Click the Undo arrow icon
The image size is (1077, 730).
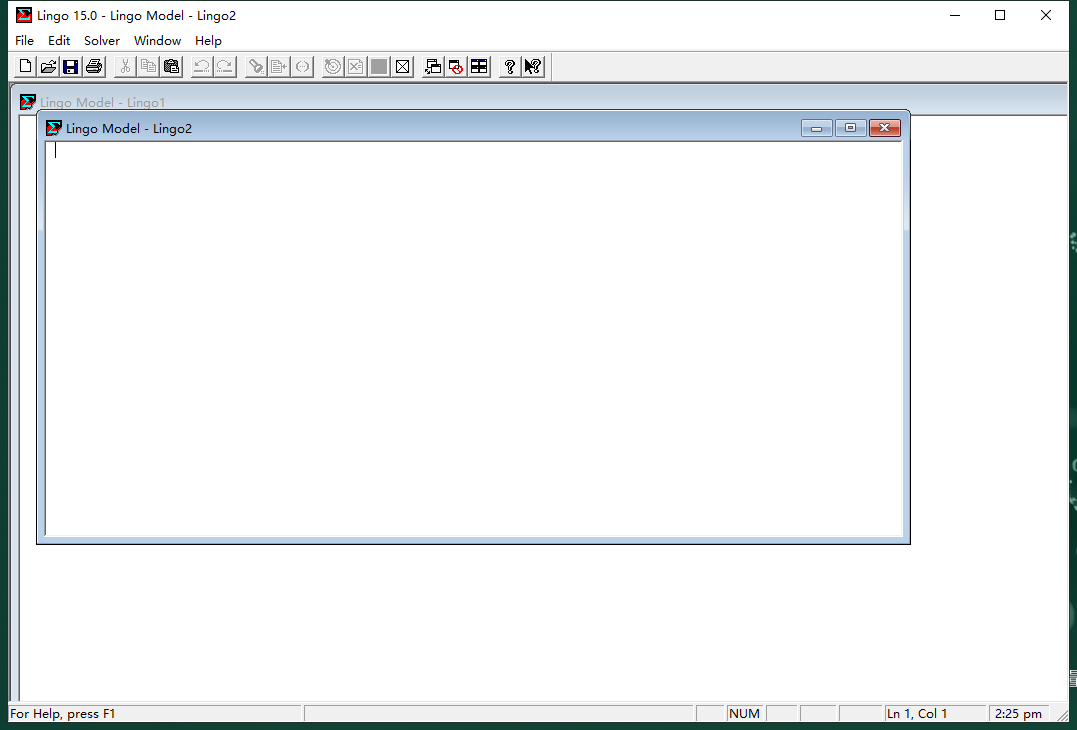(x=202, y=67)
